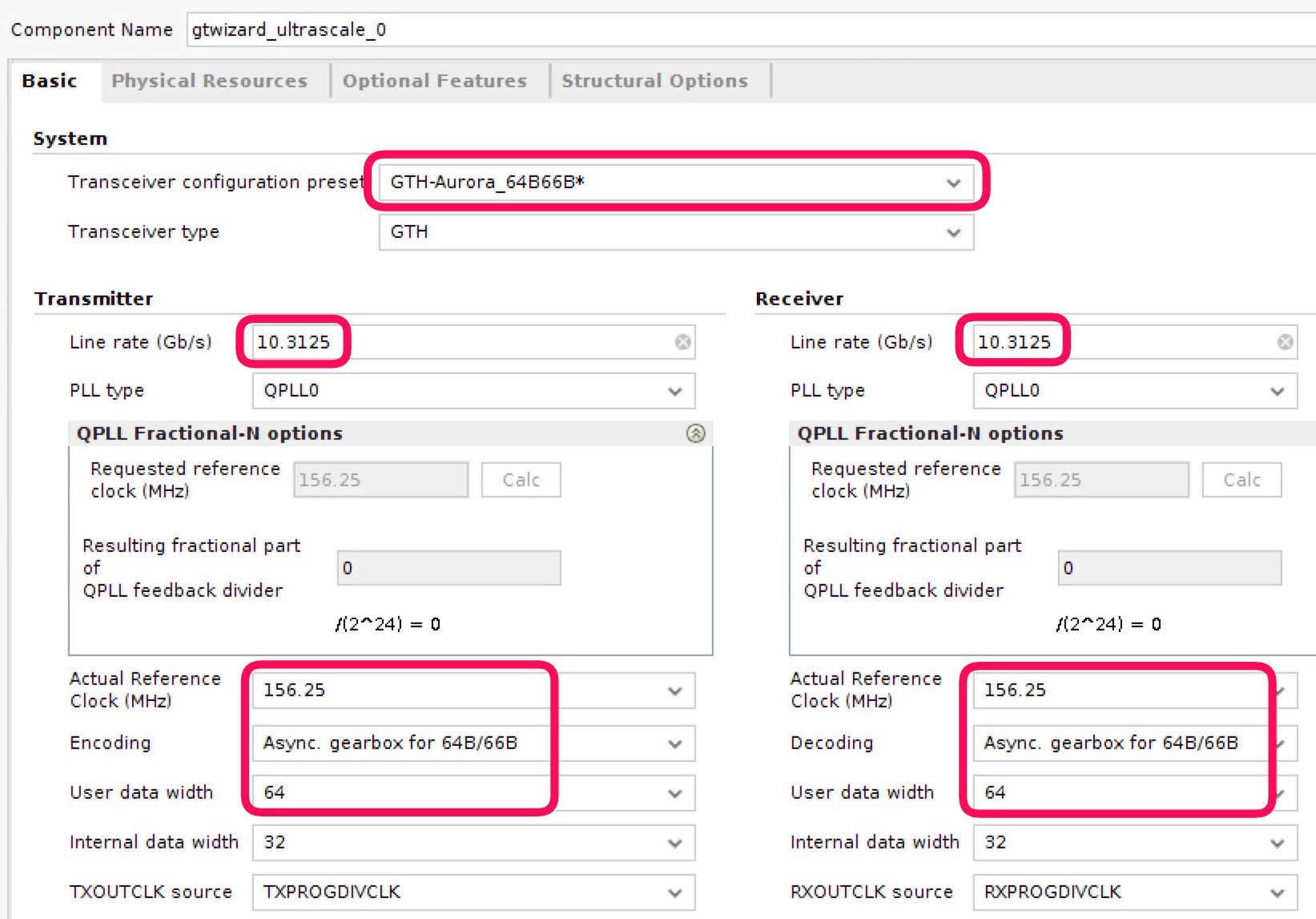Screen dimensions: 1316x919
Task: Expand the Transmitter PLL type dropdown
Action: point(674,391)
